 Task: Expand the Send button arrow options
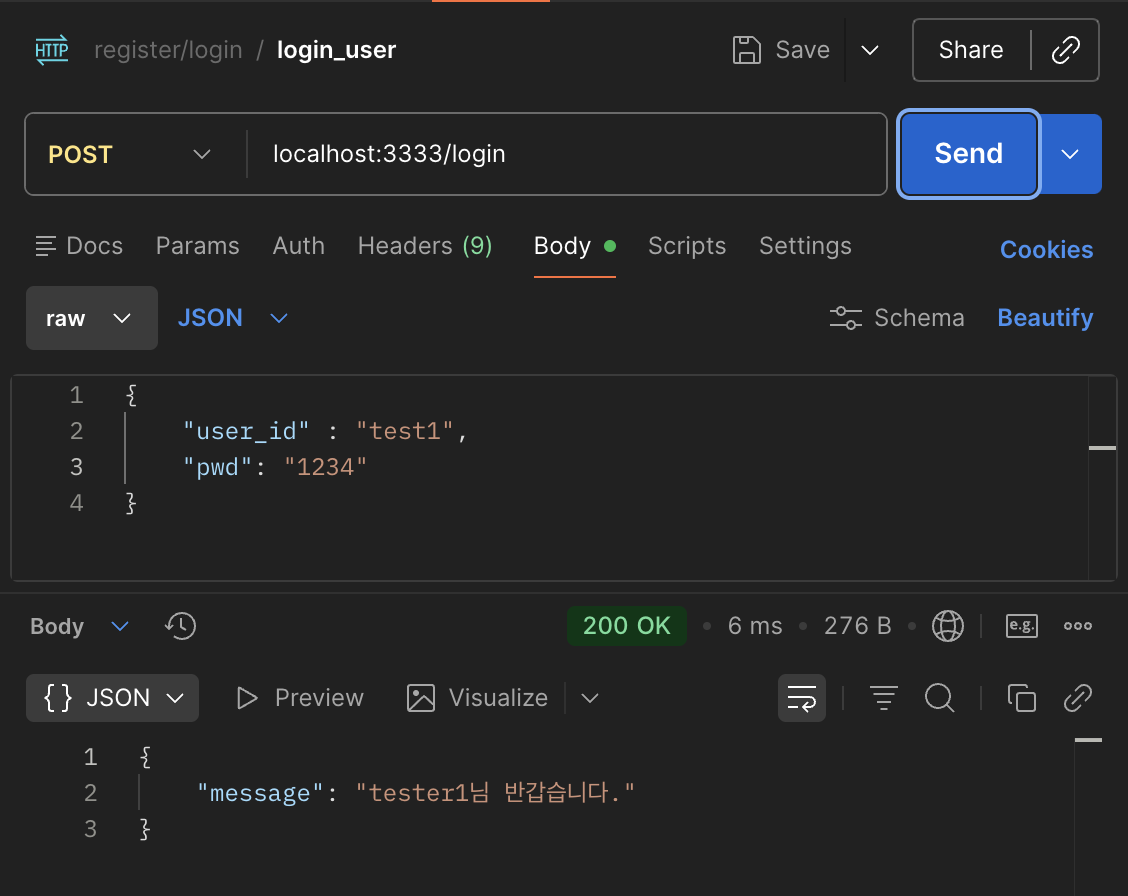1070,154
